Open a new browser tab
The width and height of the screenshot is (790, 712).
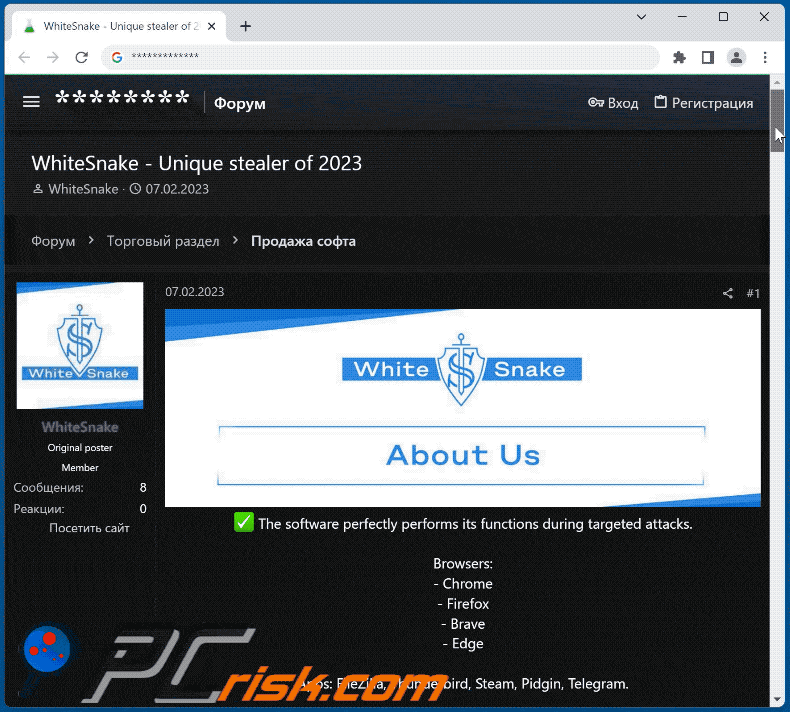[x=246, y=26]
